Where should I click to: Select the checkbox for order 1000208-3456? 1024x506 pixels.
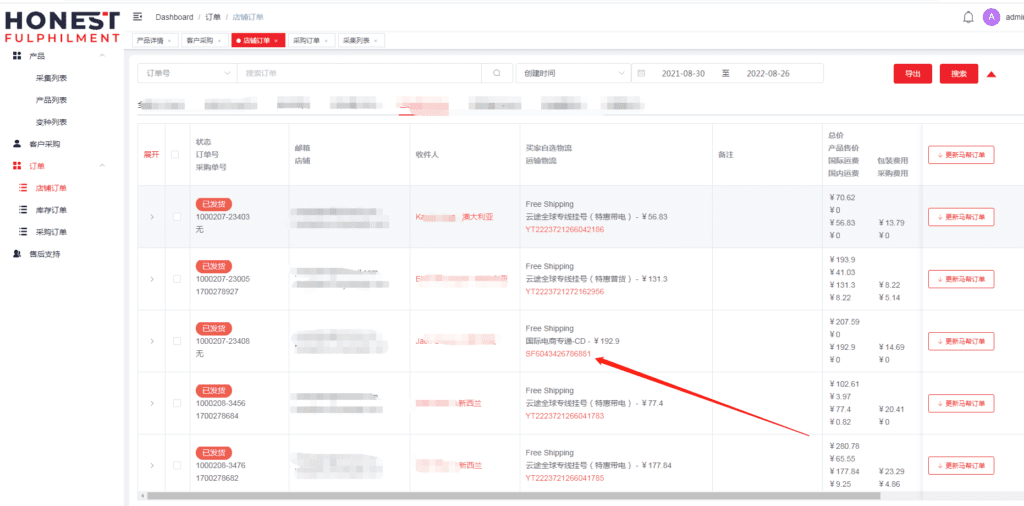point(177,403)
